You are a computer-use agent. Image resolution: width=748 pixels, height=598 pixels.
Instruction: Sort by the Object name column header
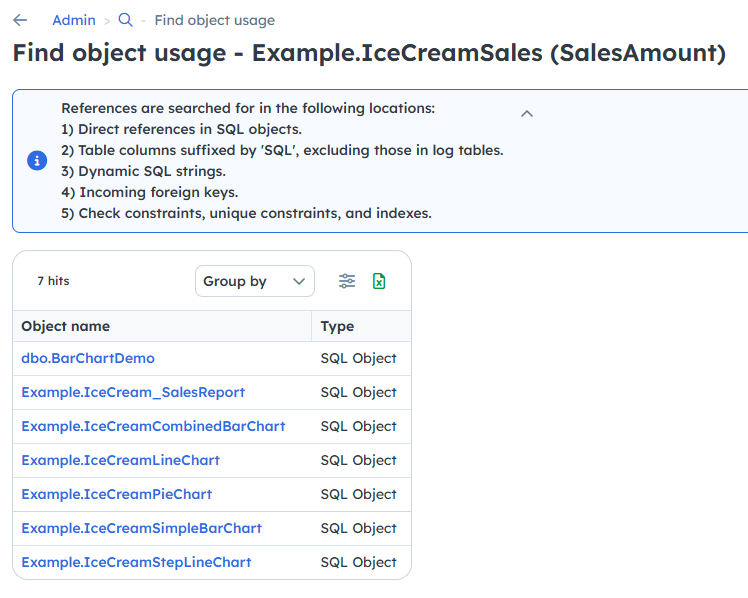[66, 326]
